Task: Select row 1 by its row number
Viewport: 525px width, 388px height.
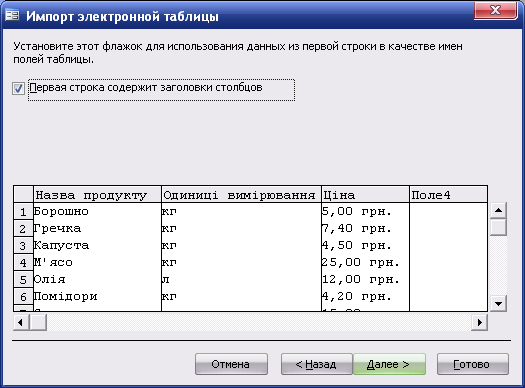Action: click(x=23, y=212)
